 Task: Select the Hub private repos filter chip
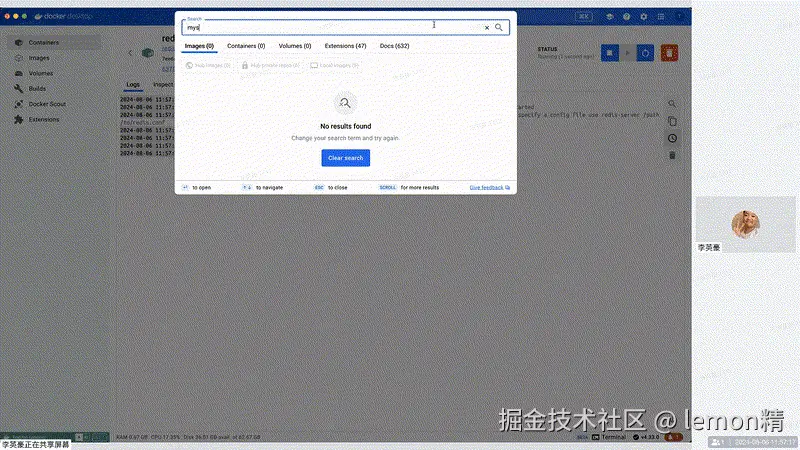point(270,65)
